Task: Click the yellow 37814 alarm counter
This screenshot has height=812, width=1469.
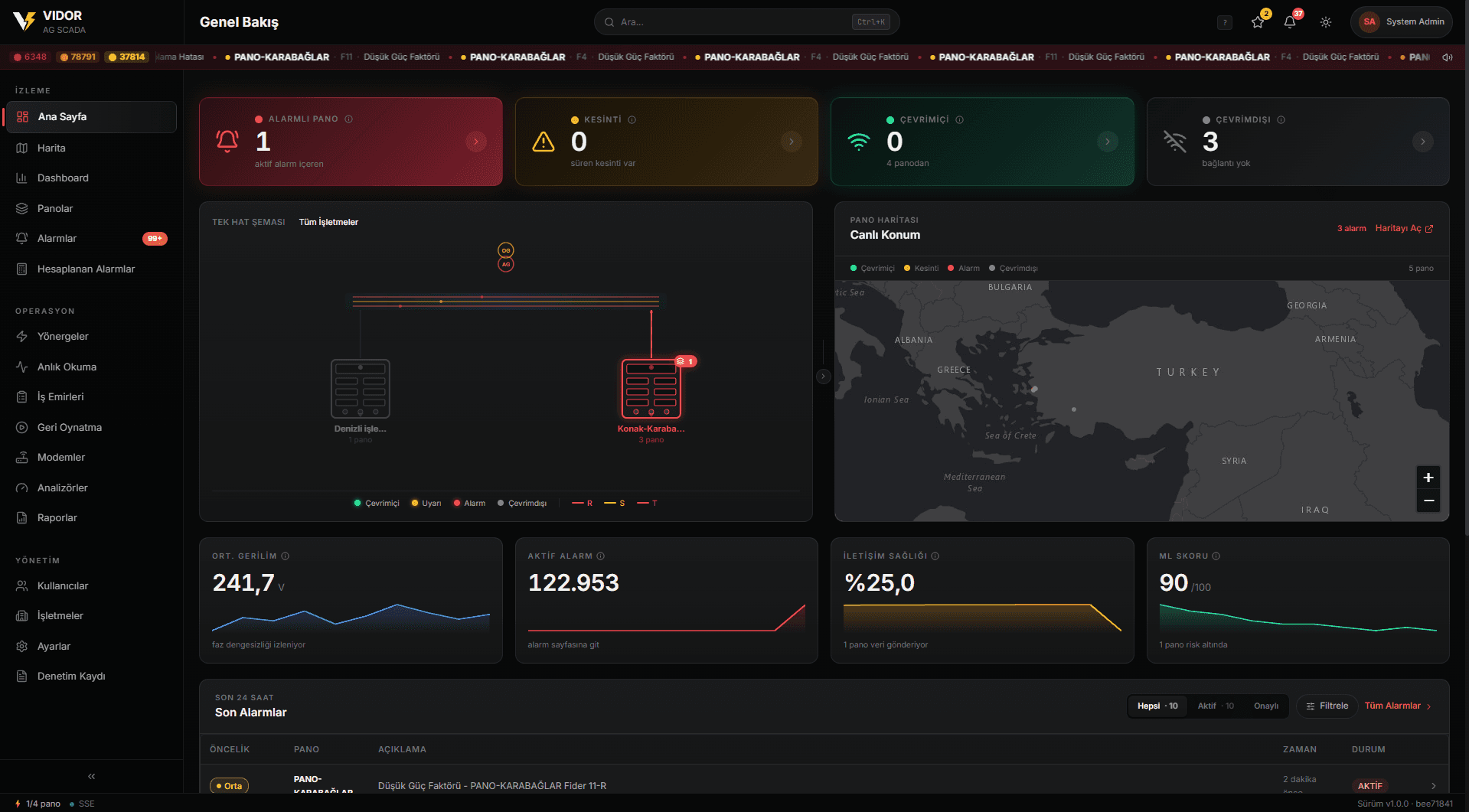Action: tap(127, 57)
